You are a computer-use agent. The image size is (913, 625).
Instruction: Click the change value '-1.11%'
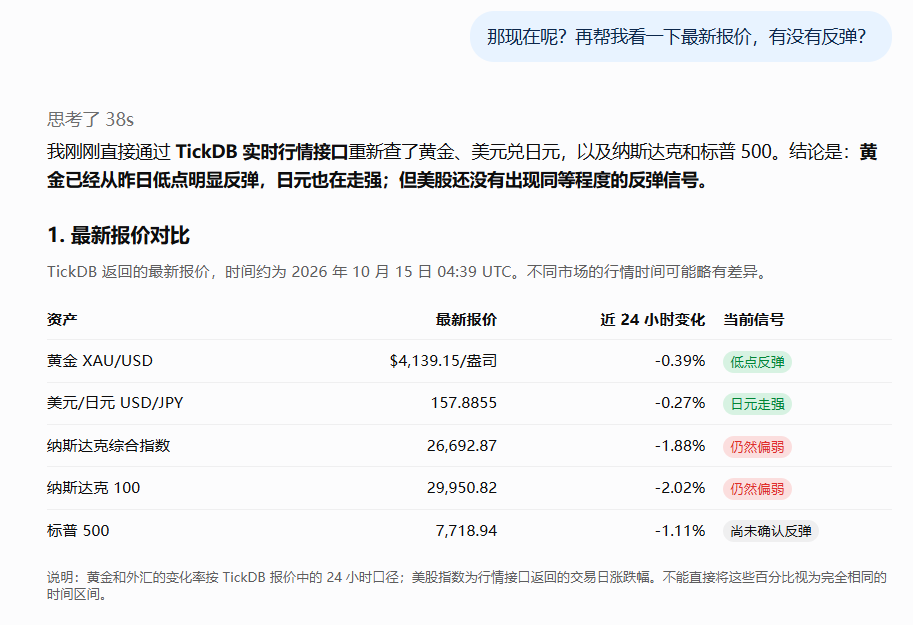click(x=680, y=531)
